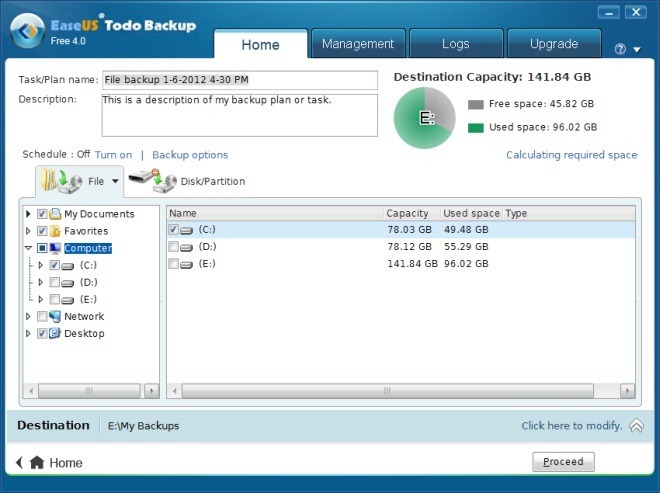Select the File backup tab

point(80,181)
